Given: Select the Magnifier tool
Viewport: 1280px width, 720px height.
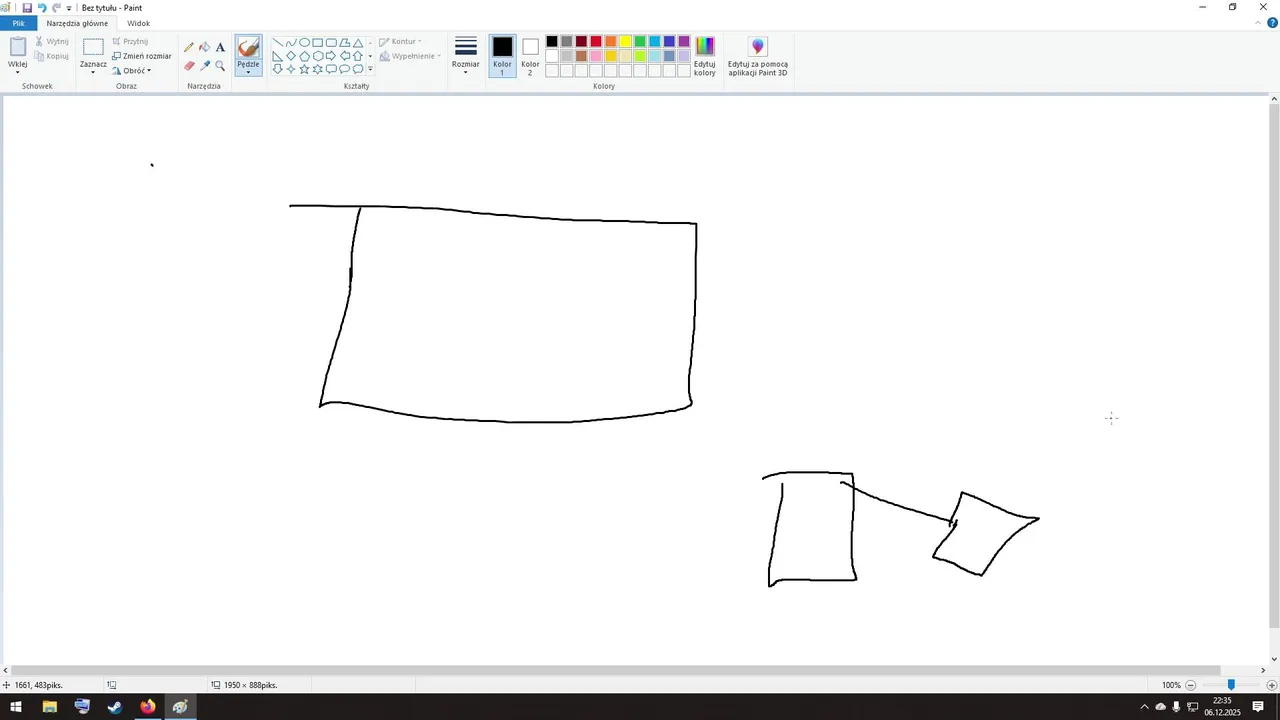Looking at the screenshot, I should click(x=220, y=65).
